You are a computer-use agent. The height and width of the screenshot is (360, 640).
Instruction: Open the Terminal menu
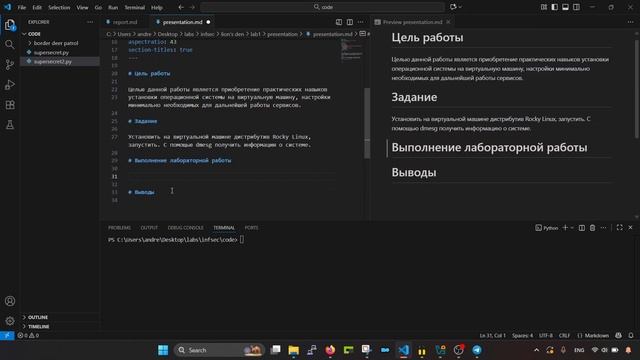134,7
